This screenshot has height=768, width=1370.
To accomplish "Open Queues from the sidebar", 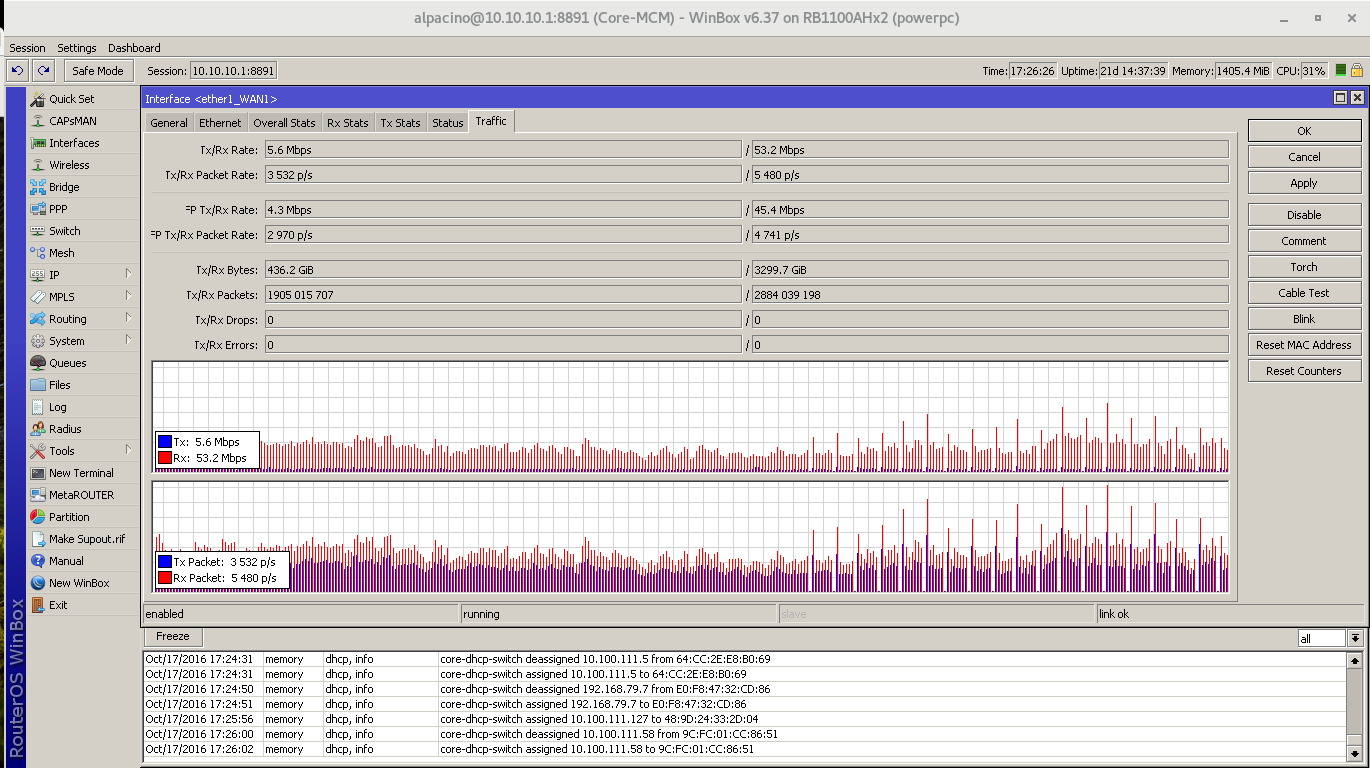I will pos(67,363).
